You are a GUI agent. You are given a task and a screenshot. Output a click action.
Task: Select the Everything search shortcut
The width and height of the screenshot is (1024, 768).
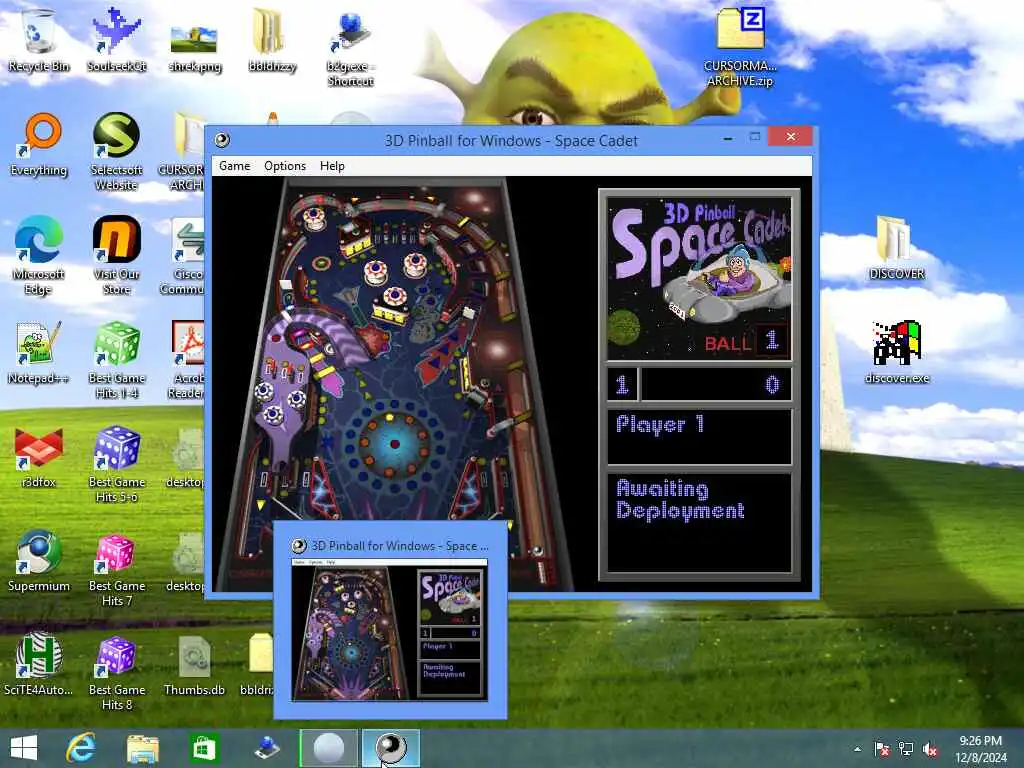pos(39,145)
